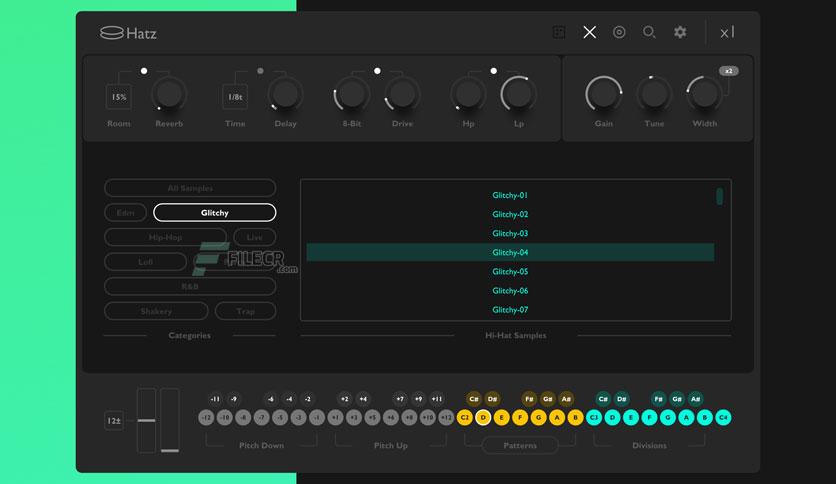The width and height of the screenshot is (836, 484).
Task: Click the dice randomize icon
Action: click(559, 32)
